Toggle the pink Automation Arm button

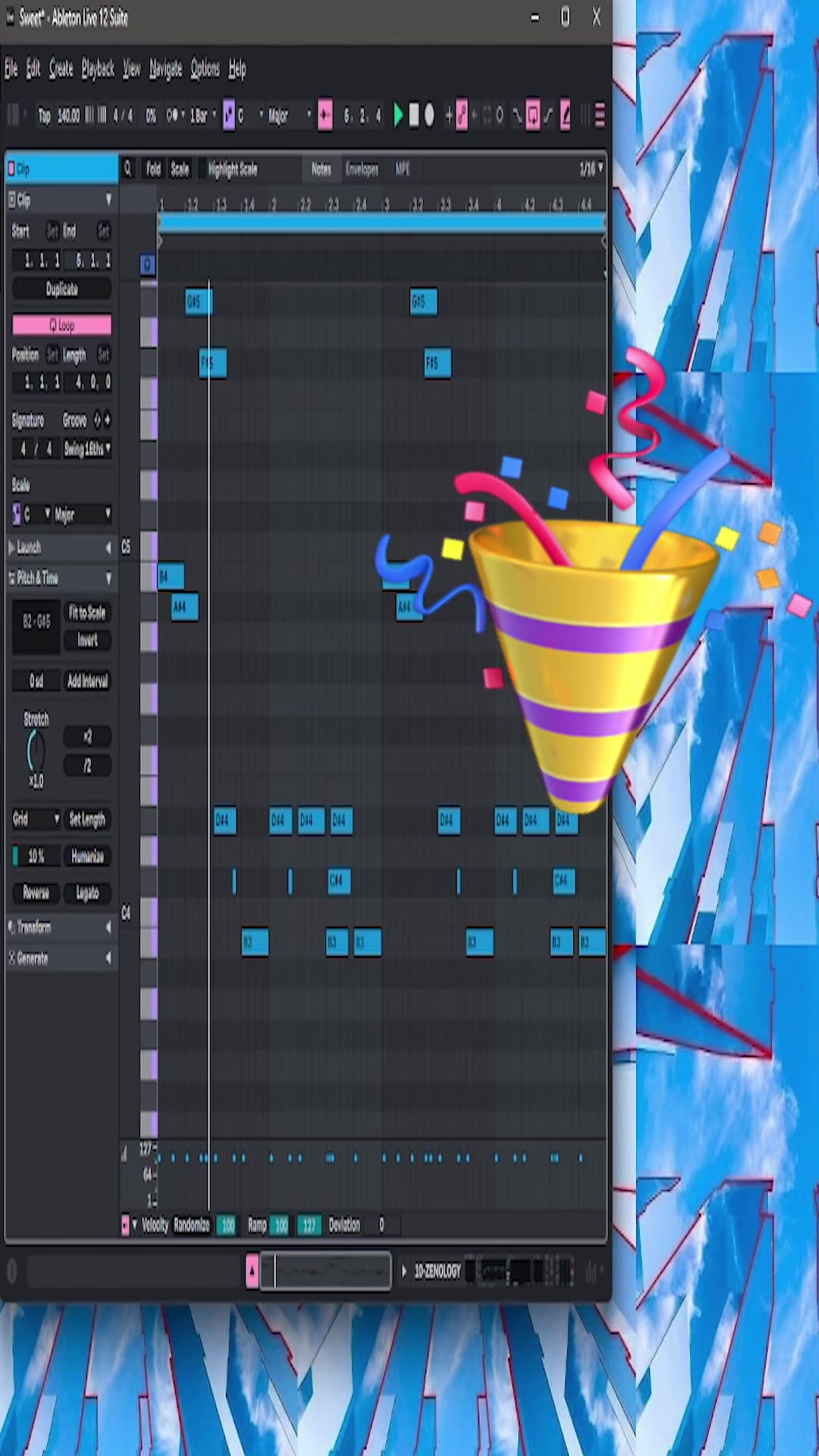click(462, 115)
